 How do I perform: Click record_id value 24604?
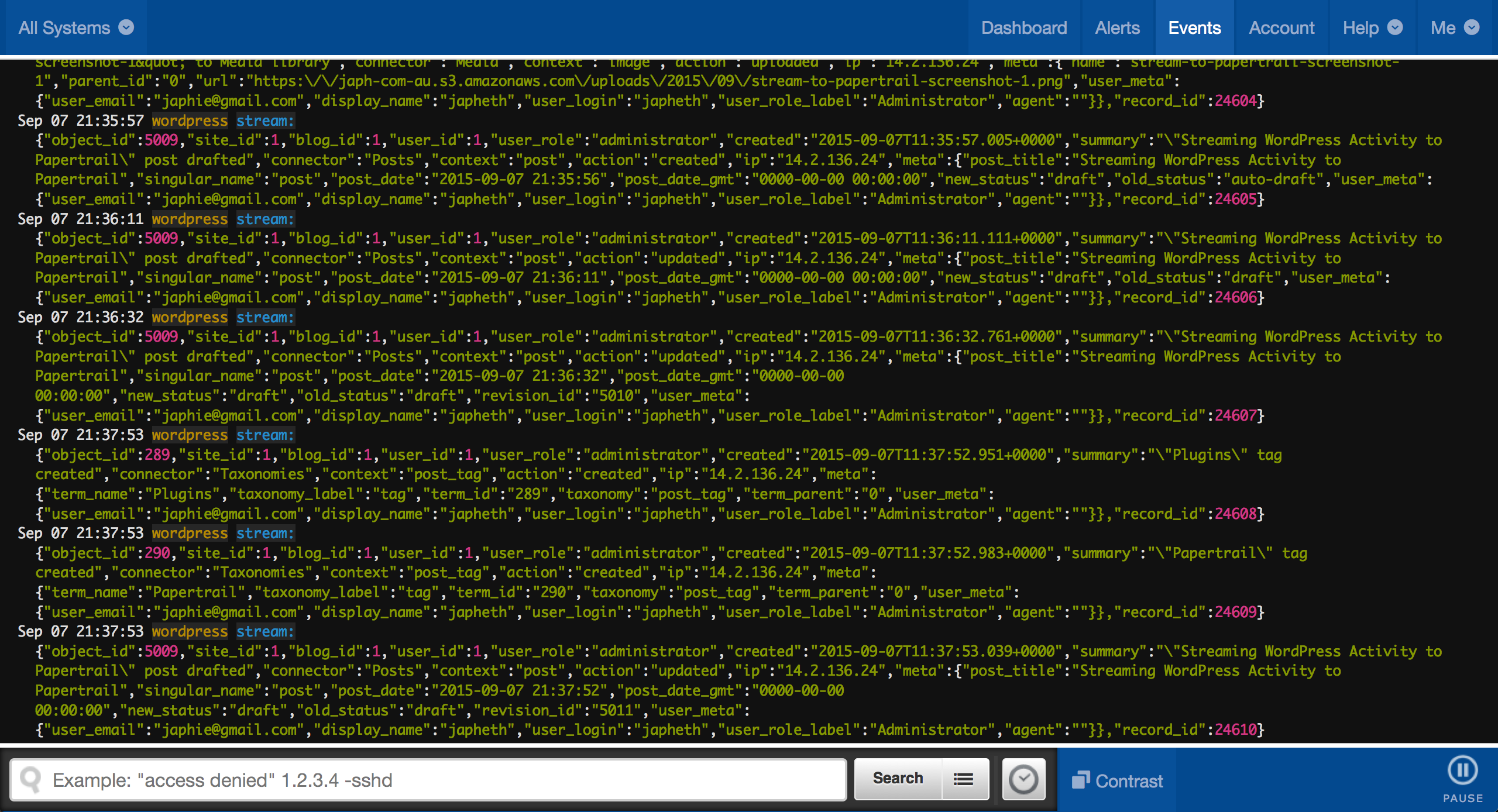point(1235,101)
